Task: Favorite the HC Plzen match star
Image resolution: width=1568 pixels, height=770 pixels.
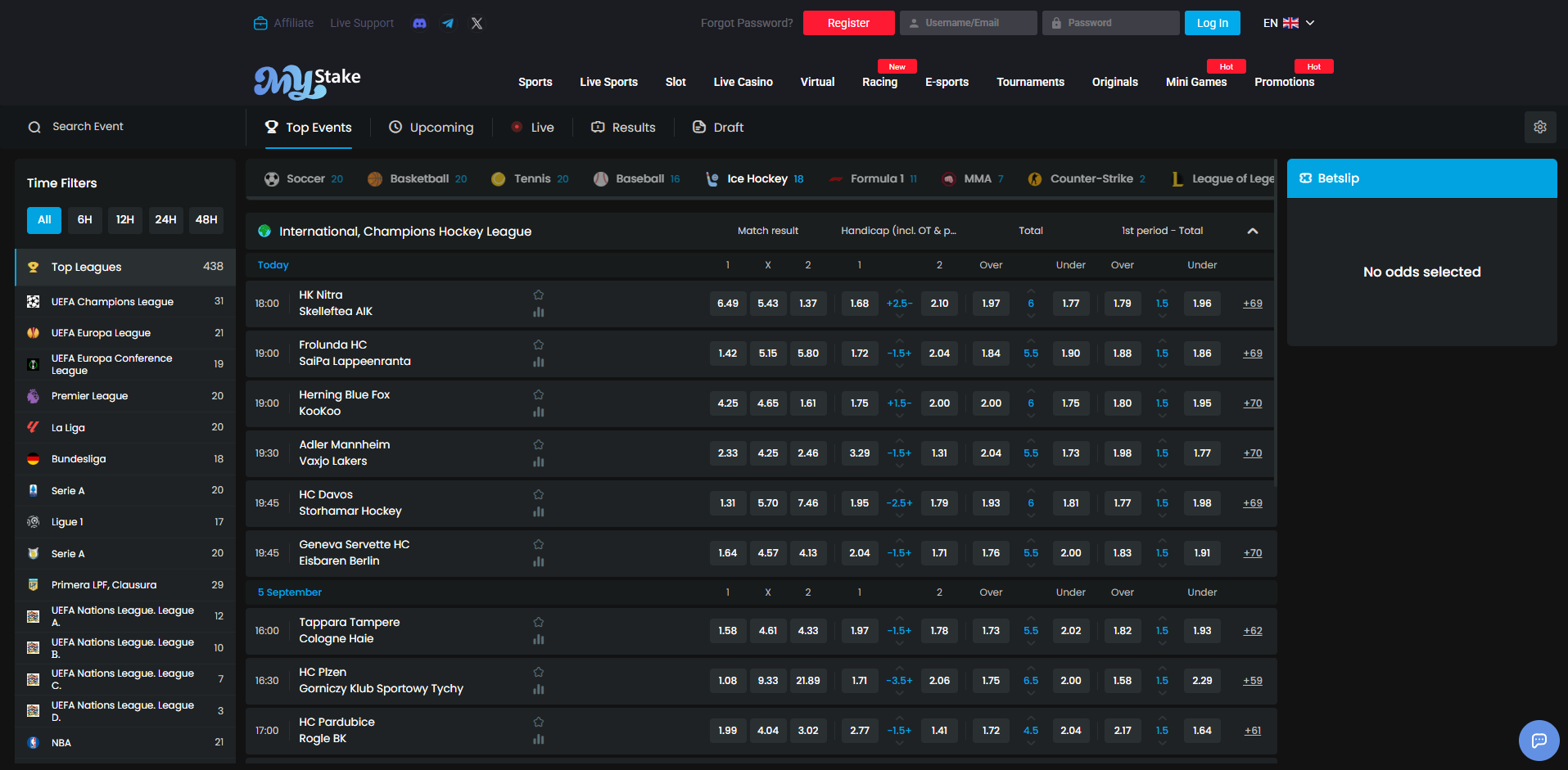Action: pos(538,672)
